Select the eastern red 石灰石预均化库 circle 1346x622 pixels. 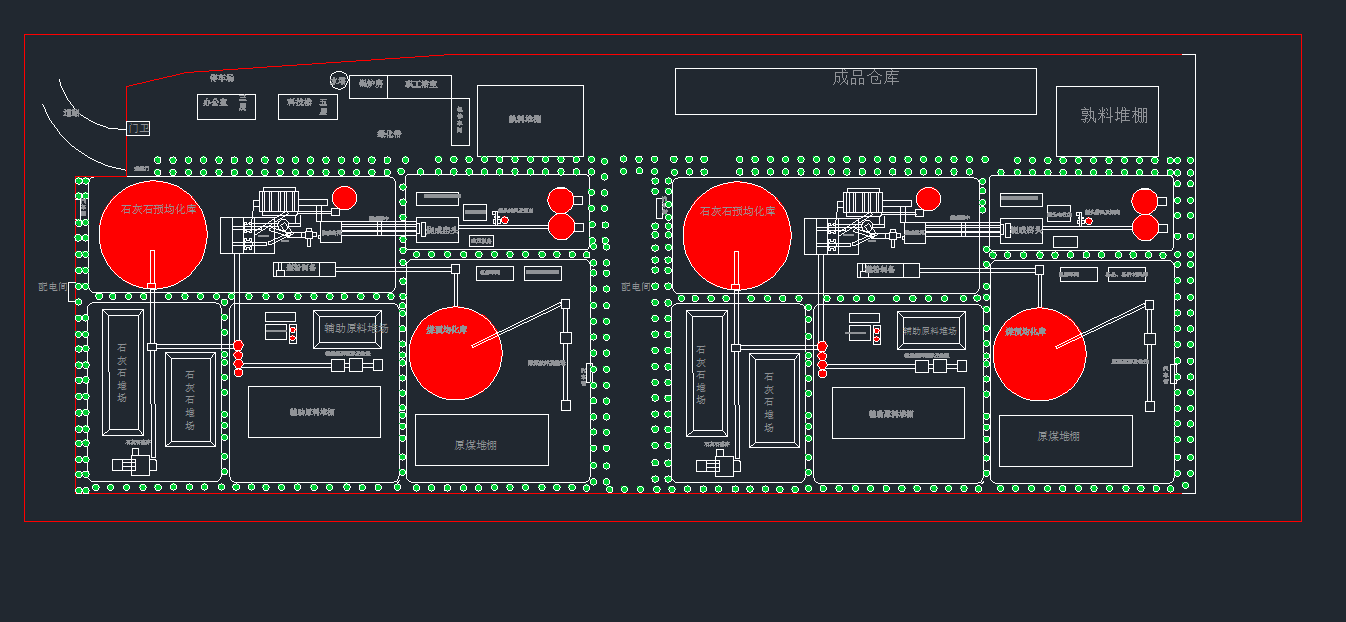(737, 236)
